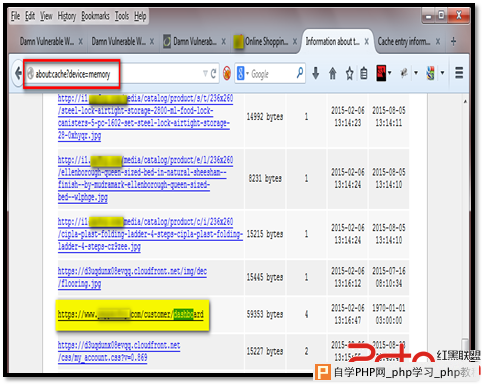Screen dimensions: 484x386
Task: Open a new tab with plus button
Action: pos(453,42)
